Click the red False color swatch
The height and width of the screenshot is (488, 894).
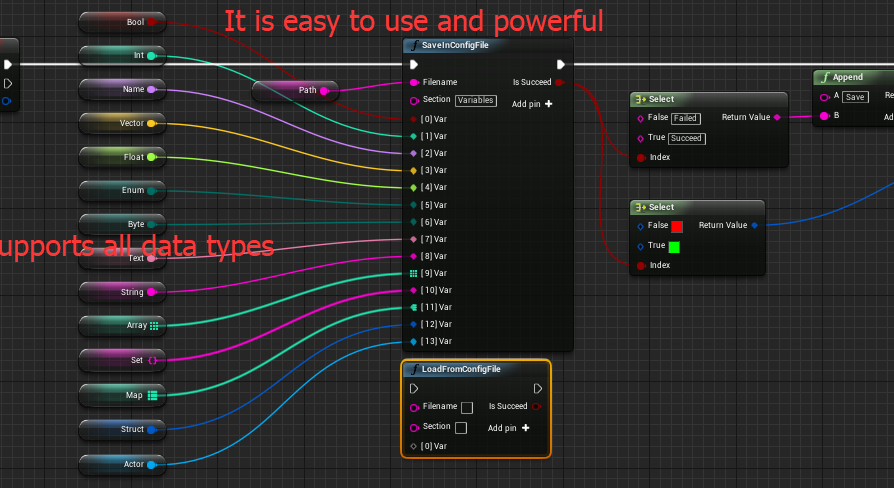[677, 227]
